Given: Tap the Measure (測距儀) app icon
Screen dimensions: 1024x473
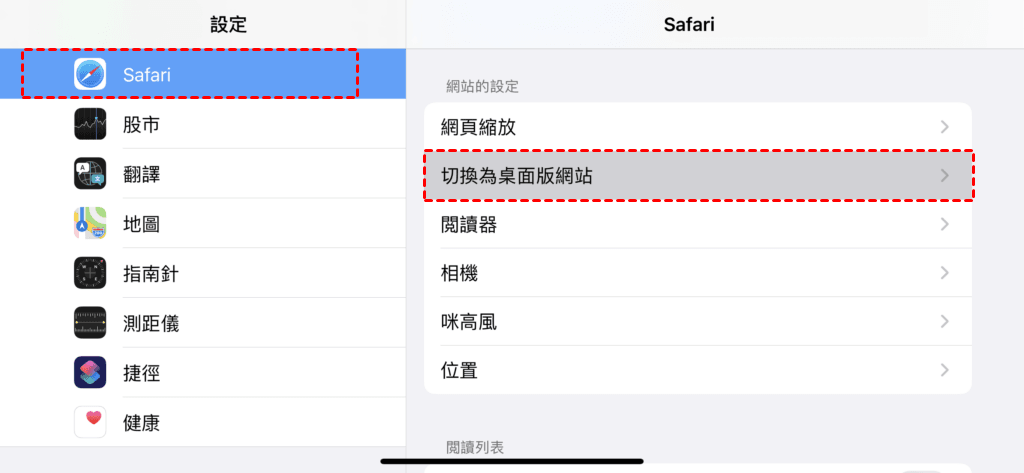Looking at the screenshot, I should (x=90, y=323).
